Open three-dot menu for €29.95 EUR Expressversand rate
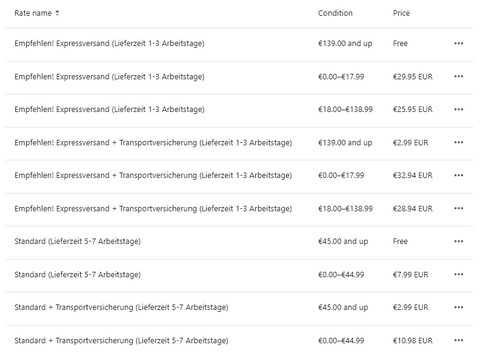480x362 pixels. pos(458,76)
